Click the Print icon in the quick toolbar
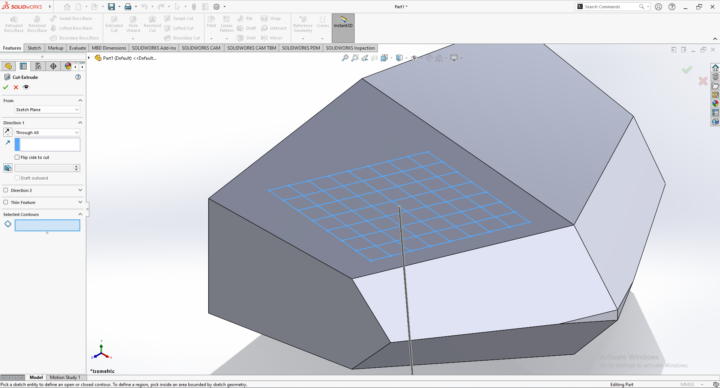This screenshot has height=388, width=720. 128,6
